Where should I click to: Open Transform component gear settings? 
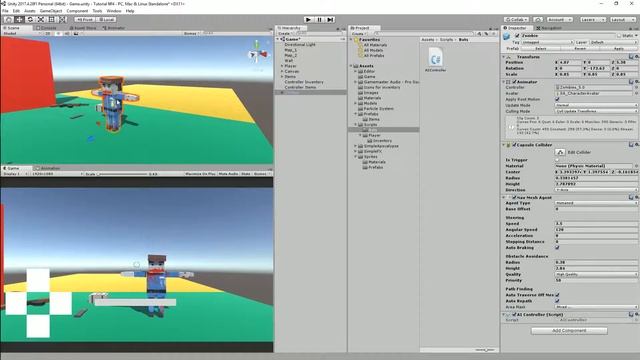(637, 57)
